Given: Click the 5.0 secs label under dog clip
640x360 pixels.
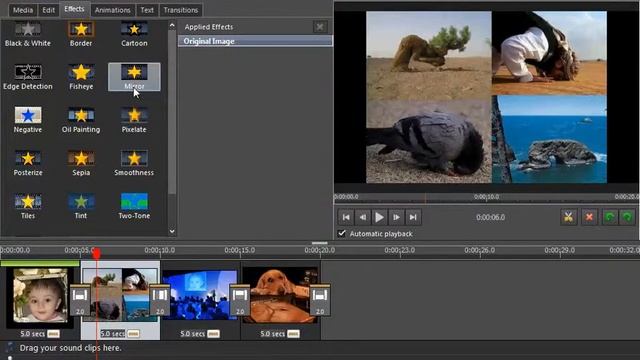Looking at the screenshot, I should point(273,334).
